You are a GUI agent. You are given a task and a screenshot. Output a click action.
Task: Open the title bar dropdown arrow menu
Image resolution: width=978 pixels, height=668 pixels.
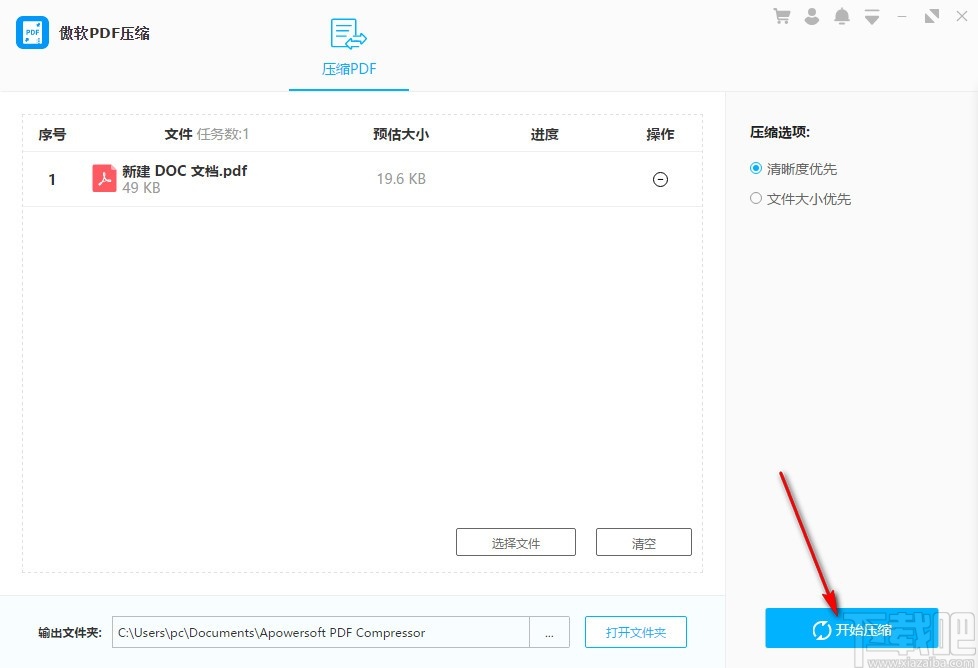[871, 16]
